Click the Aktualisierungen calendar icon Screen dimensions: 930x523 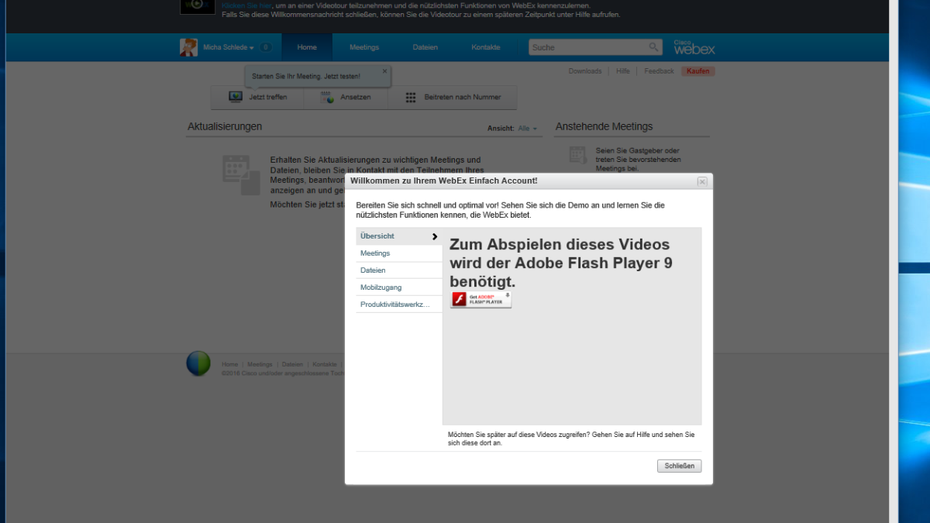pyautogui.click(x=241, y=175)
